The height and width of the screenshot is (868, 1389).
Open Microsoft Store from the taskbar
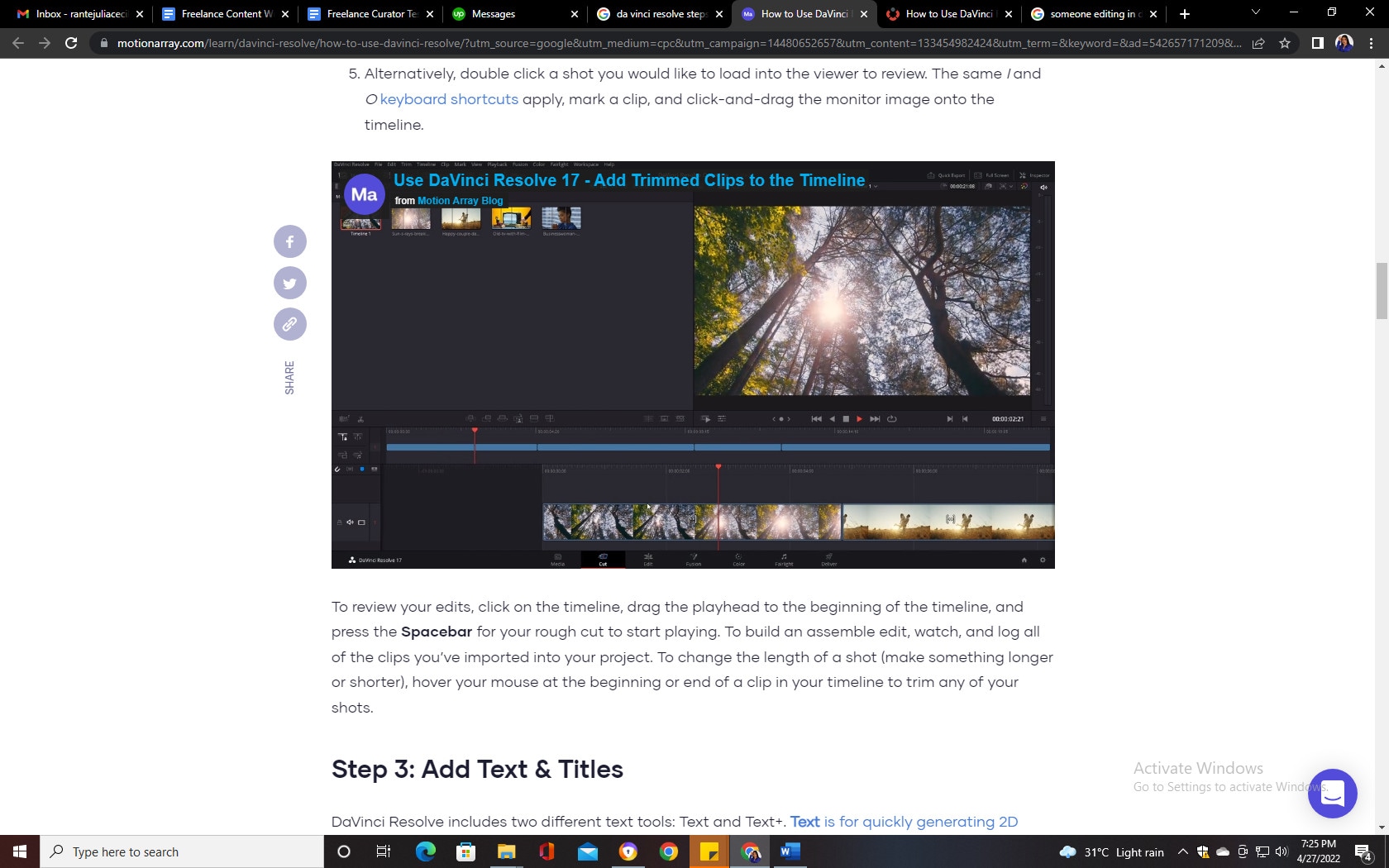tap(465, 851)
